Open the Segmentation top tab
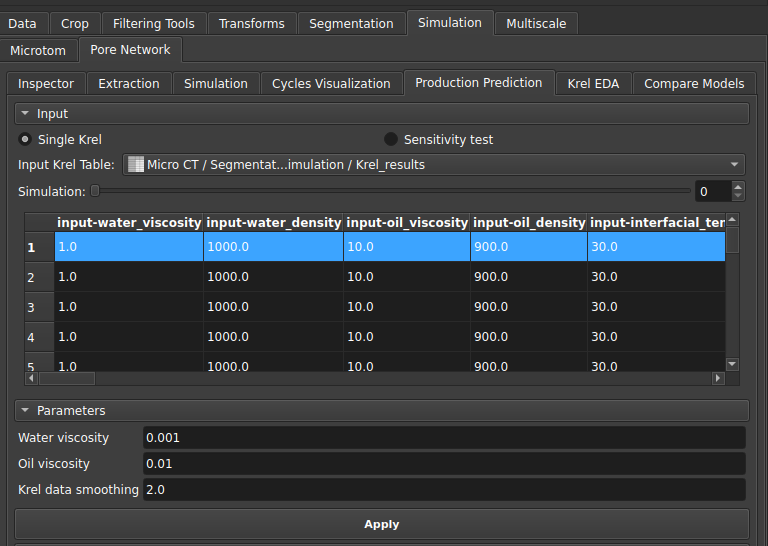The width and height of the screenshot is (768, 546). coord(350,23)
